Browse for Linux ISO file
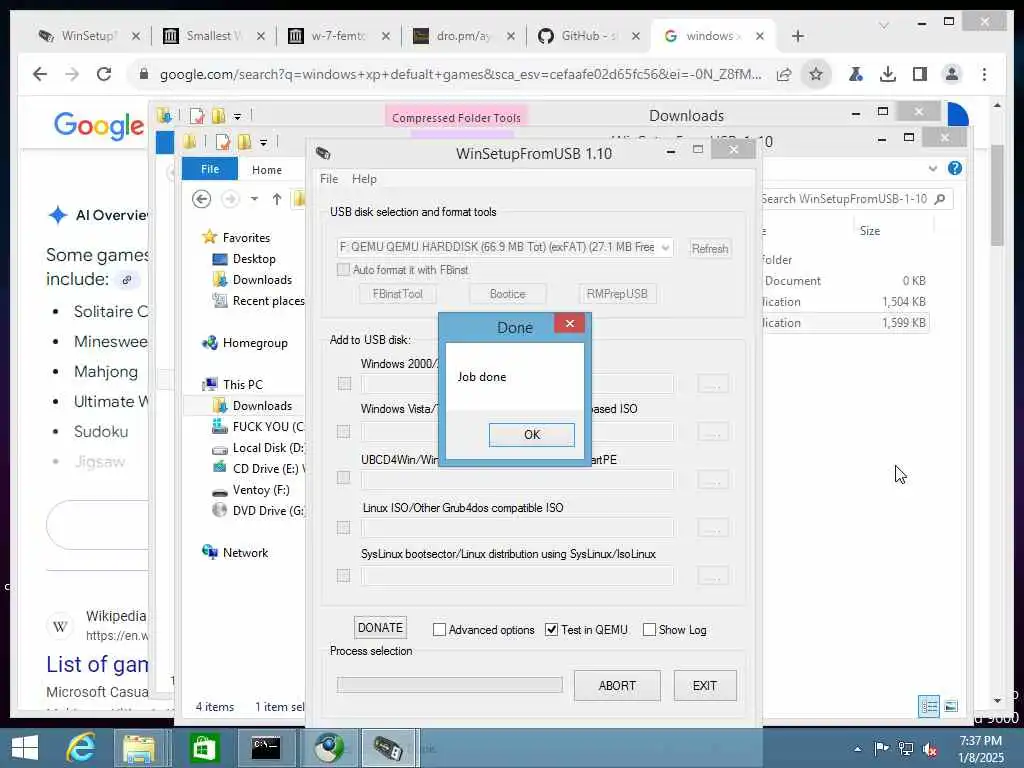Image resolution: width=1024 pixels, height=768 pixels. pos(712,528)
